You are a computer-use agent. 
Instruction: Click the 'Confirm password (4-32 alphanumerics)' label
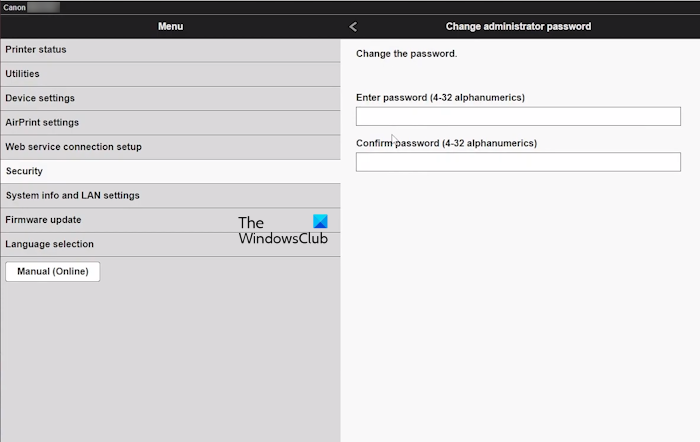coord(446,143)
